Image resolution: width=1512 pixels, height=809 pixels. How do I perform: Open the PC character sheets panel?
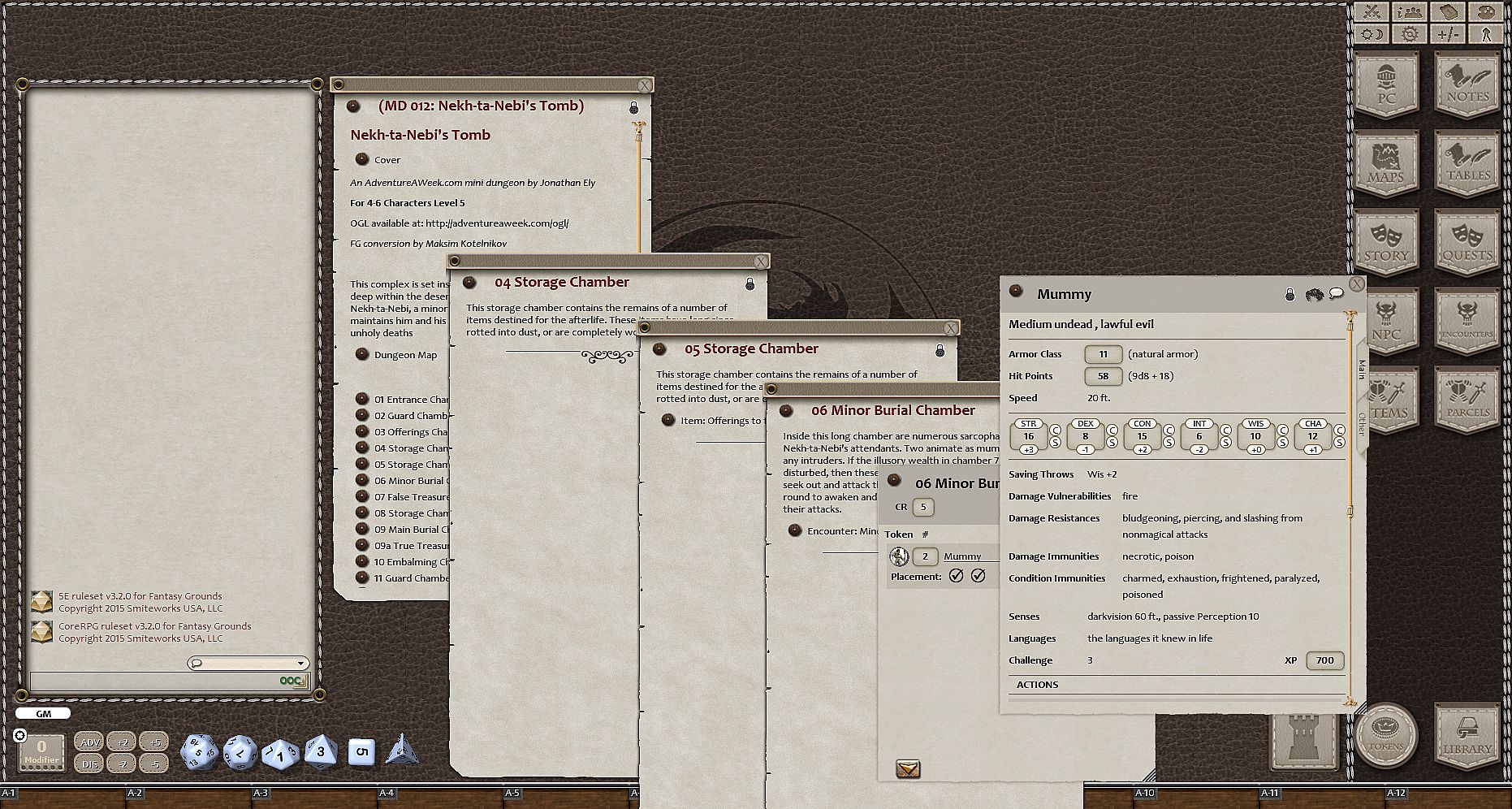pos(1386,84)
